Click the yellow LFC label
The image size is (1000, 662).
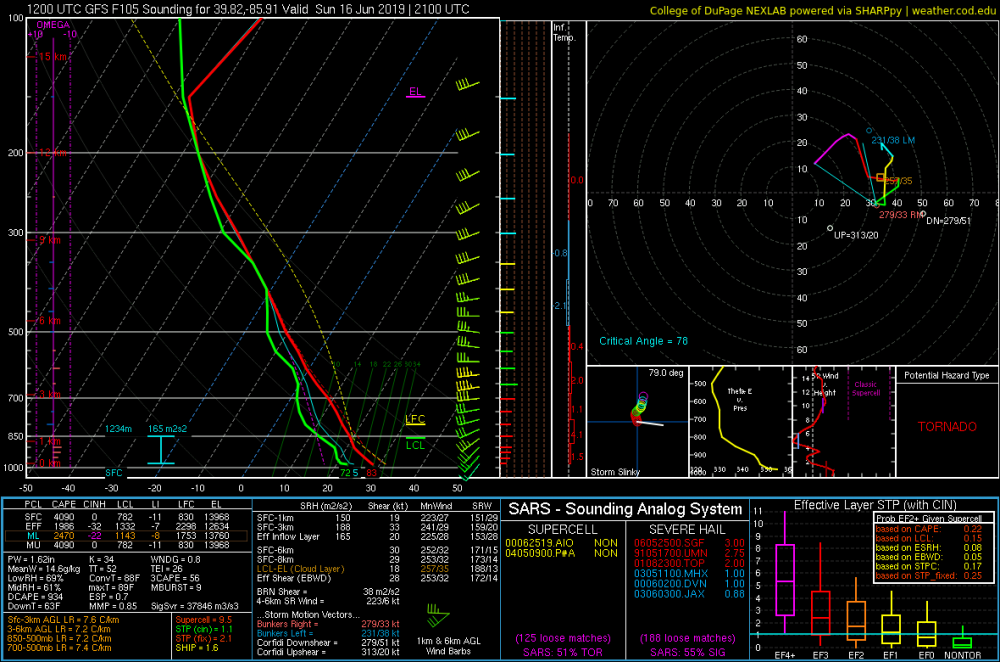click(x=415, y=419)
